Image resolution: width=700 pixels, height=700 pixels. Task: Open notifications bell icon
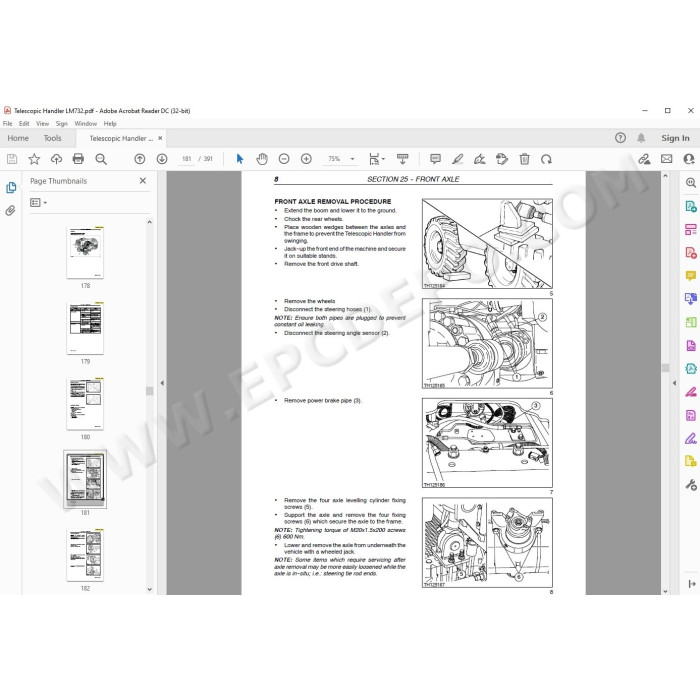641,138
